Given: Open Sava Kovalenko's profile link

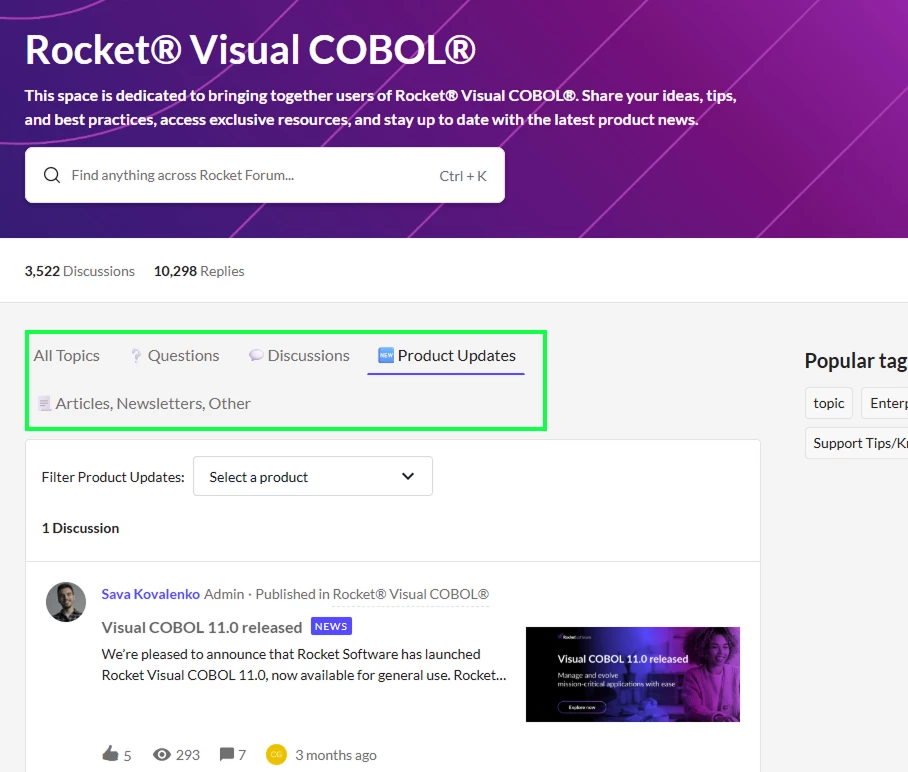Looking at the screenshot, I should pyautogui.click(x=151, y=594).
